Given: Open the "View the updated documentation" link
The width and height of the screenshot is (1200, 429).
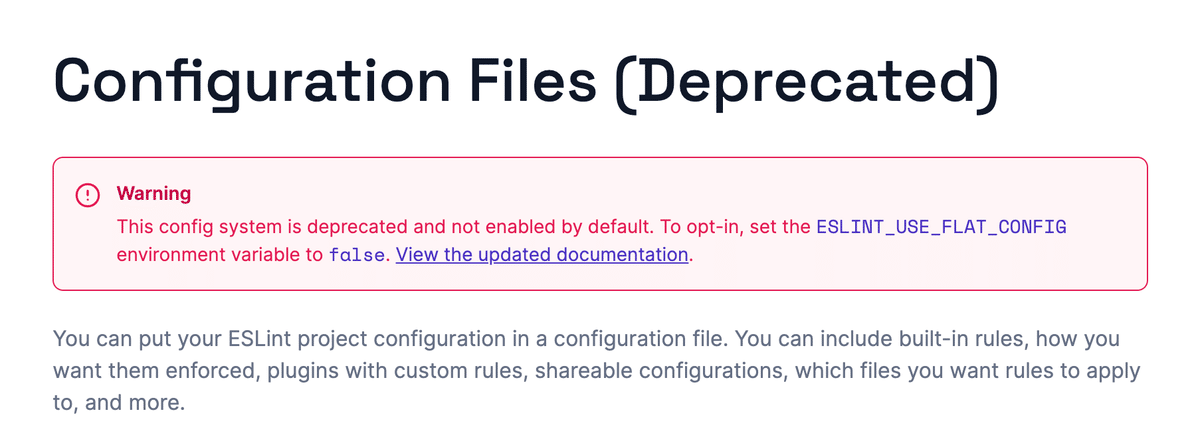Looking at the screenshot, I should (542, 254).
